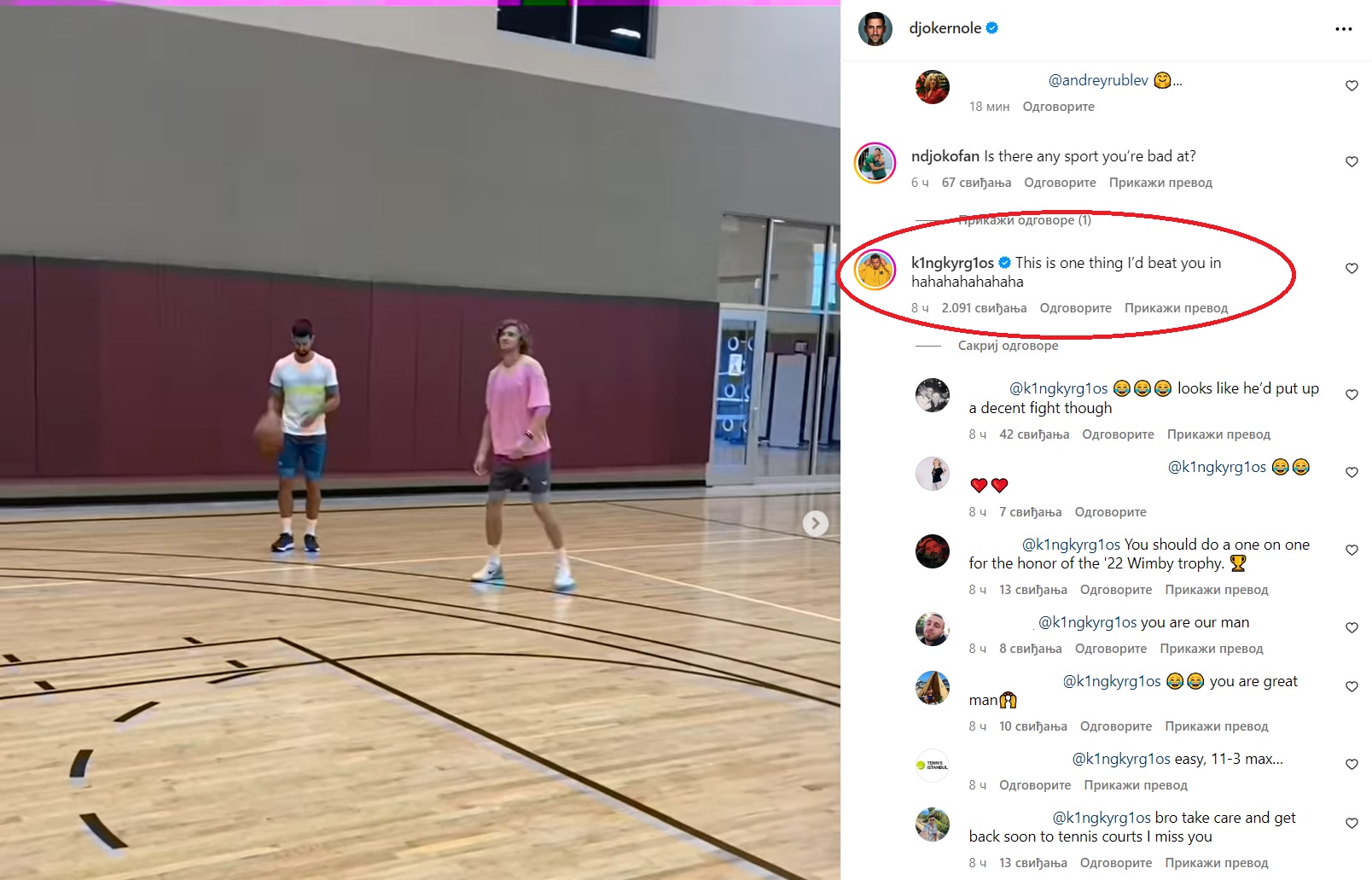1372x880 pixels.
Task: Like the '22 Wimby trophy reply
Action: (x=1352, y=550)
